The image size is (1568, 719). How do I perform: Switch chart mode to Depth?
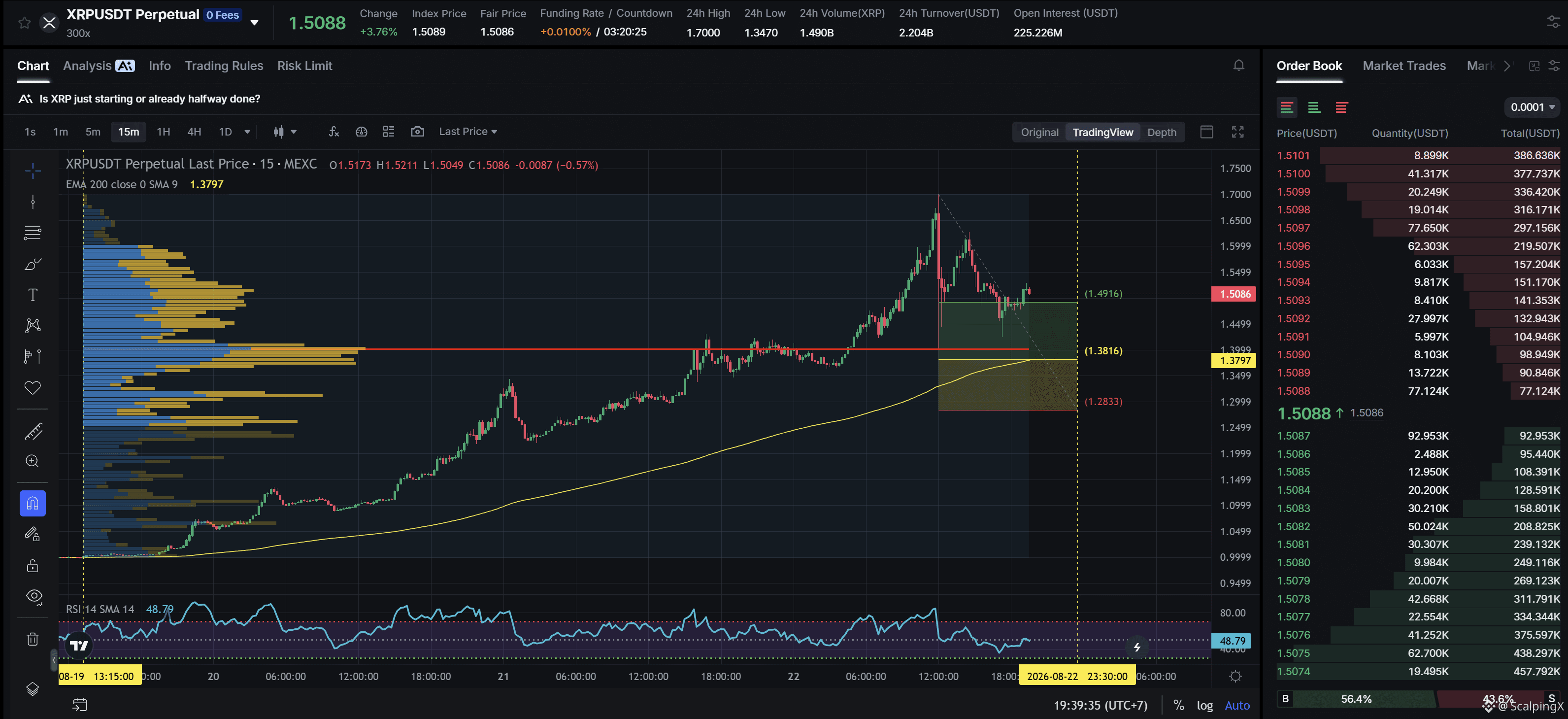tap(1162, 132)
